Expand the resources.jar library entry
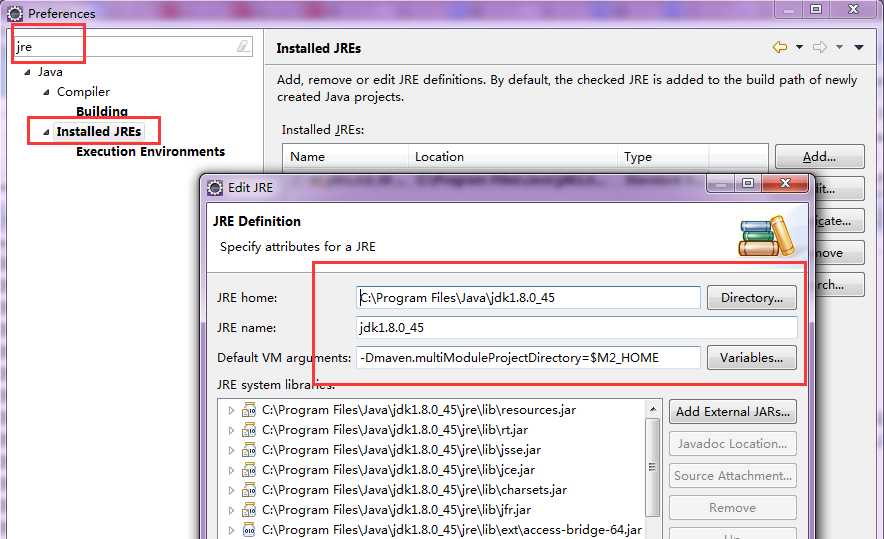Image resolution: width=884 pixels, height=539 pixels. [231, 410]
